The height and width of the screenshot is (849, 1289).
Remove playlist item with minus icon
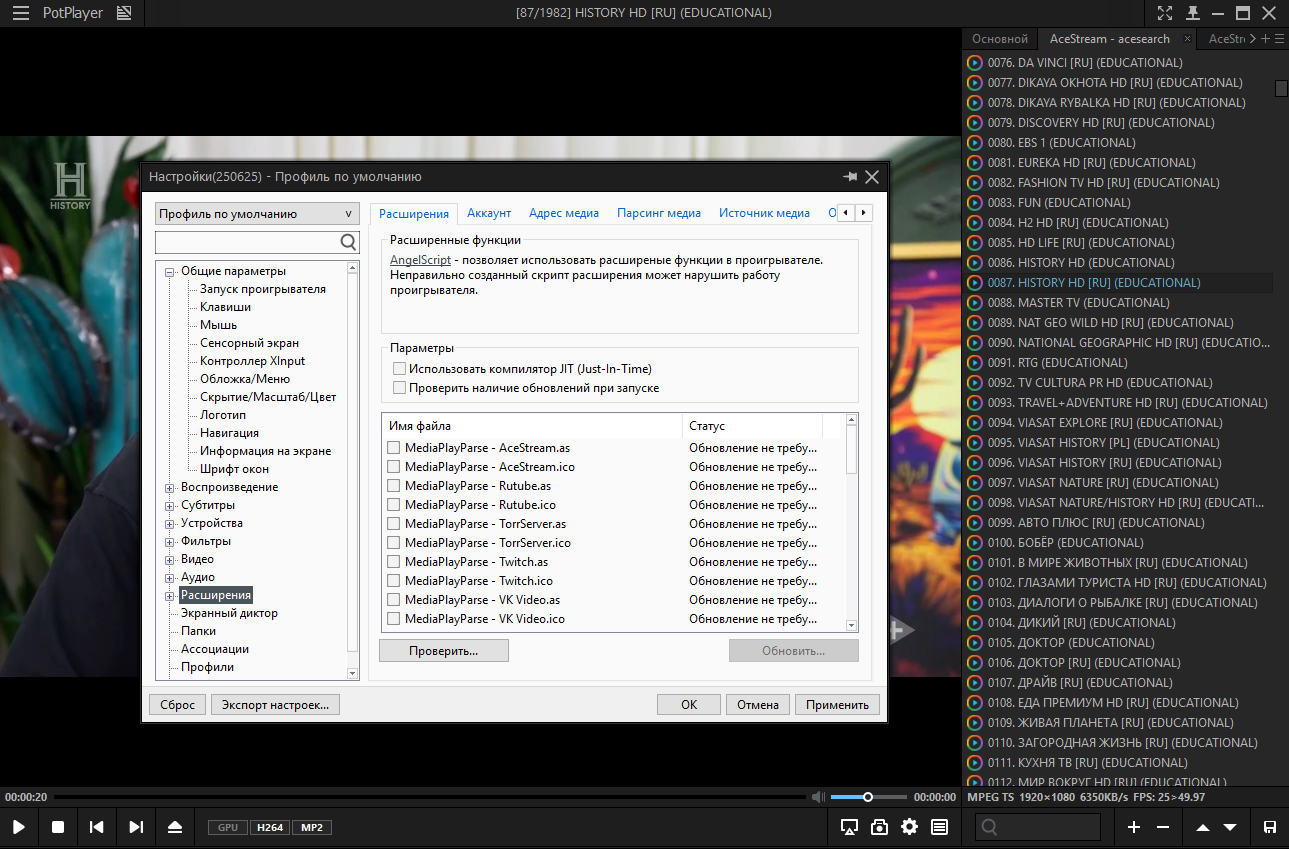point(1162,827)
